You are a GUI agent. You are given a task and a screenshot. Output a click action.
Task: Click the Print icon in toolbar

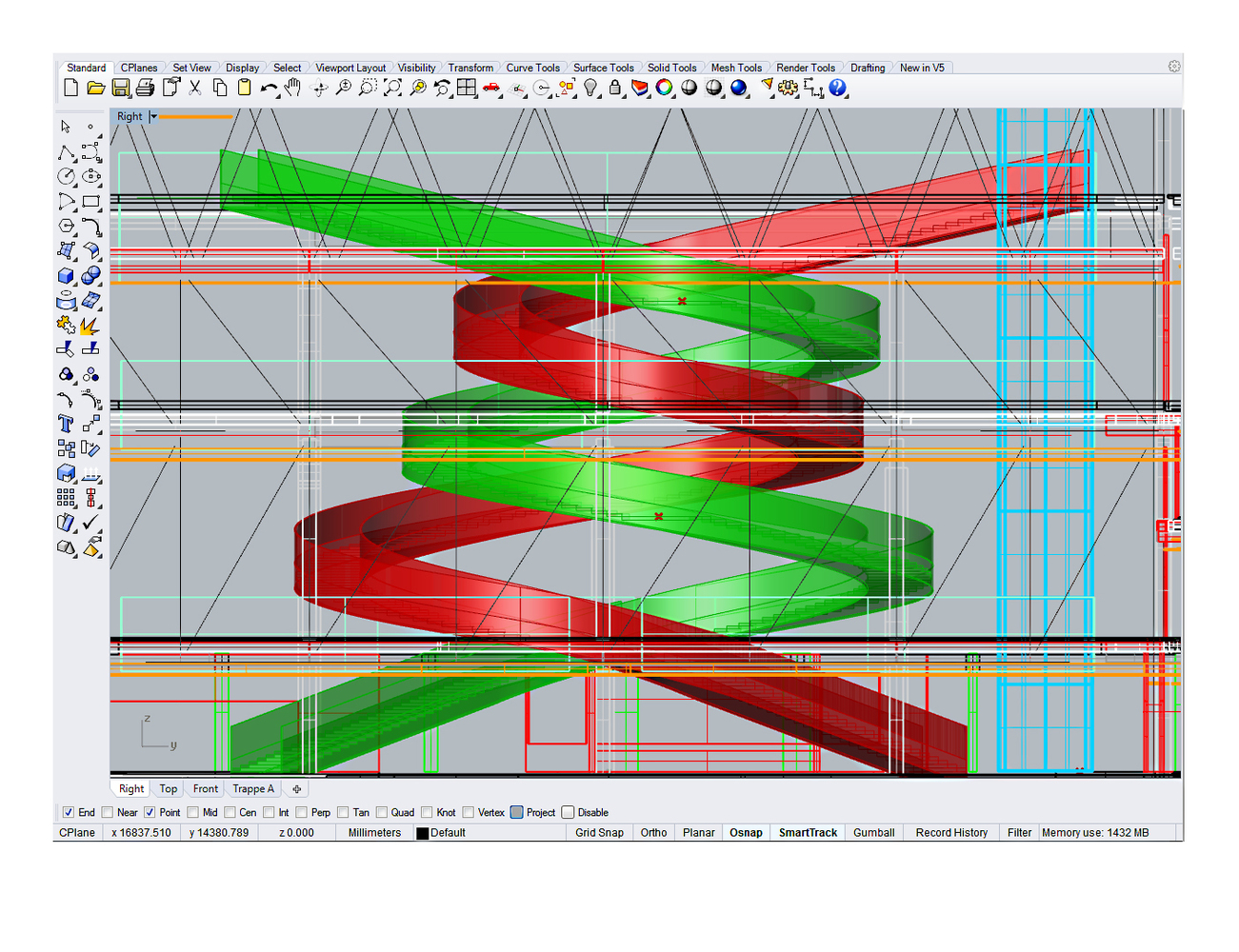pos(145,88)
